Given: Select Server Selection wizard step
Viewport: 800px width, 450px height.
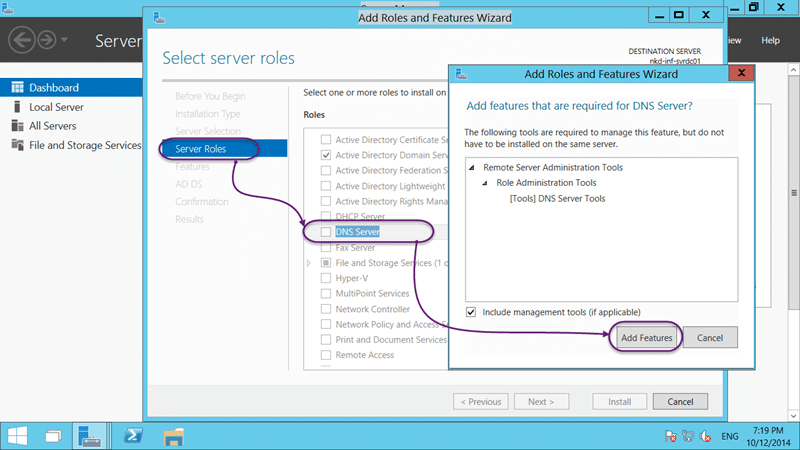Looking at the screenshot, I should coord(208,131).
